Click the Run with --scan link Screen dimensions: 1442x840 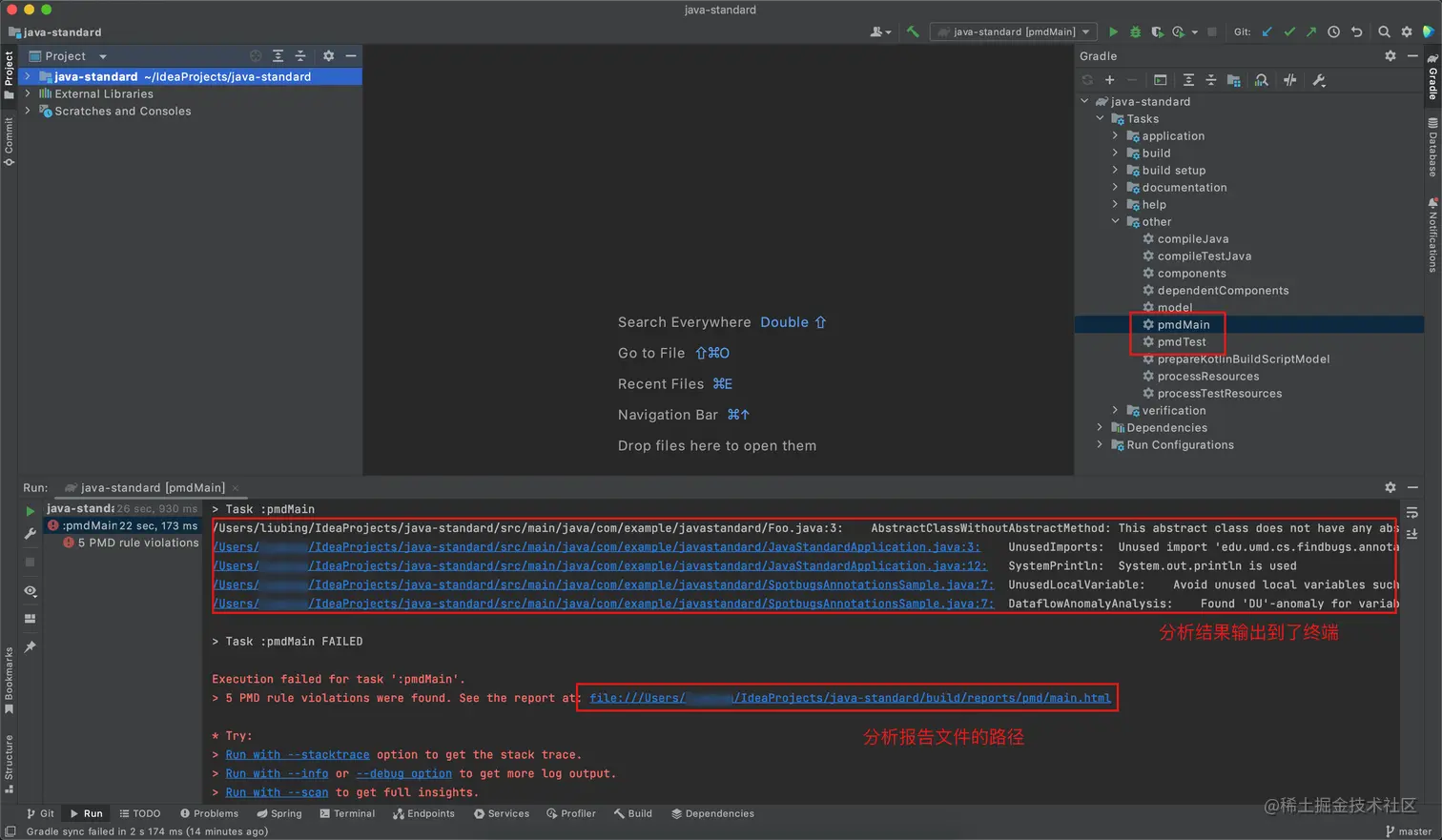(277, 792)
